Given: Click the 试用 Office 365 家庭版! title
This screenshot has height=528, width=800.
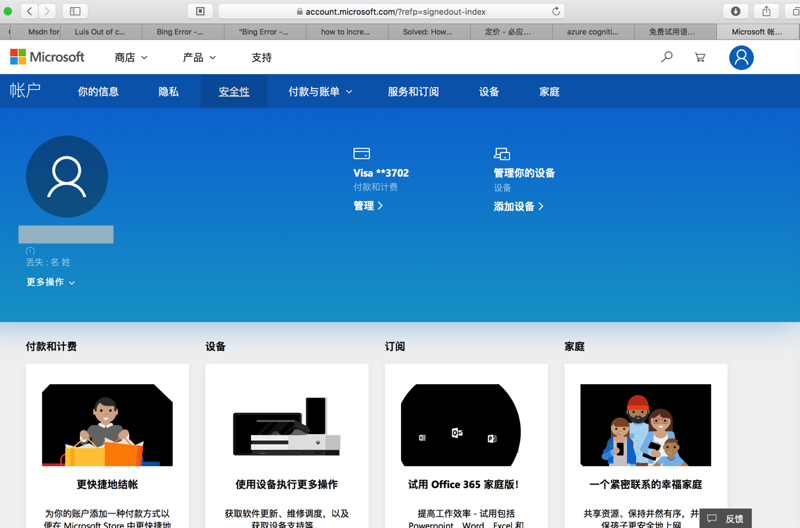Looking at the screenshot, I should [x=463, y=485].
